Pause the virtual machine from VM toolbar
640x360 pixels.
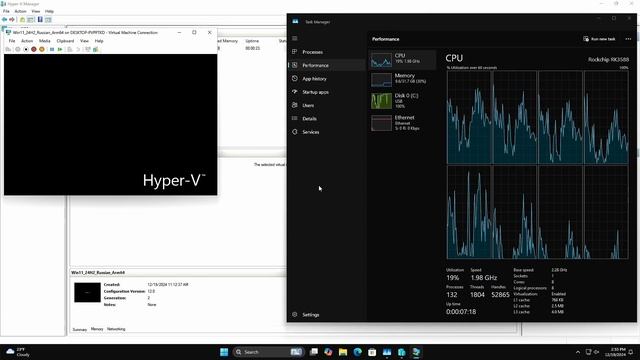pyautogui.click(x=52, y=49)
